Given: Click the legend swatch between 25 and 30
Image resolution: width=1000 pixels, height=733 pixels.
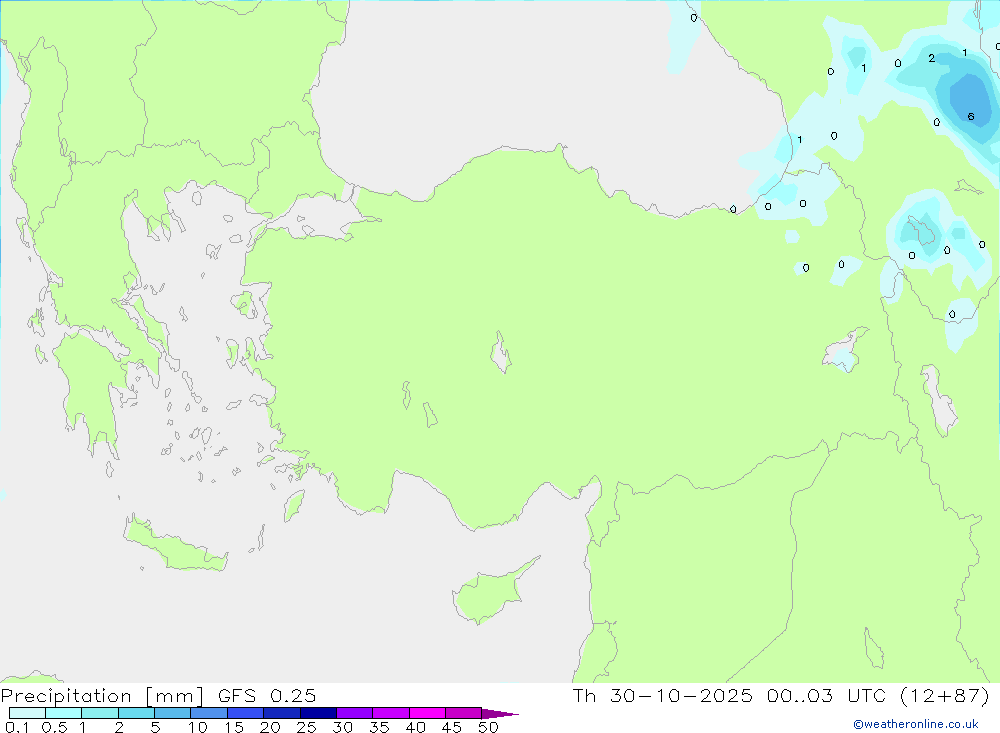Looking at the screenshot, I should click(318, 713).
